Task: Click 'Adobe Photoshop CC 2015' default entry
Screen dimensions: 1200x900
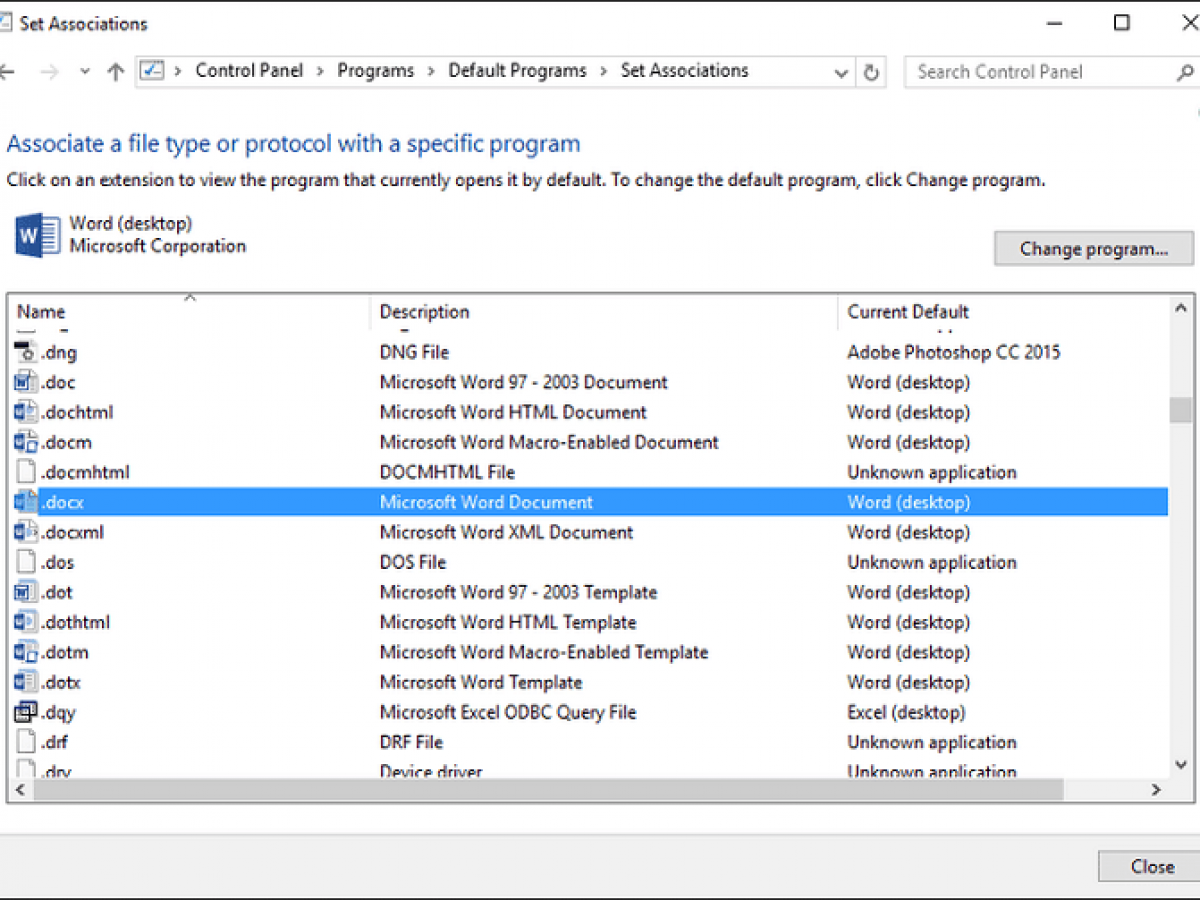Action: pyautogui.click(x=954, y=352)
